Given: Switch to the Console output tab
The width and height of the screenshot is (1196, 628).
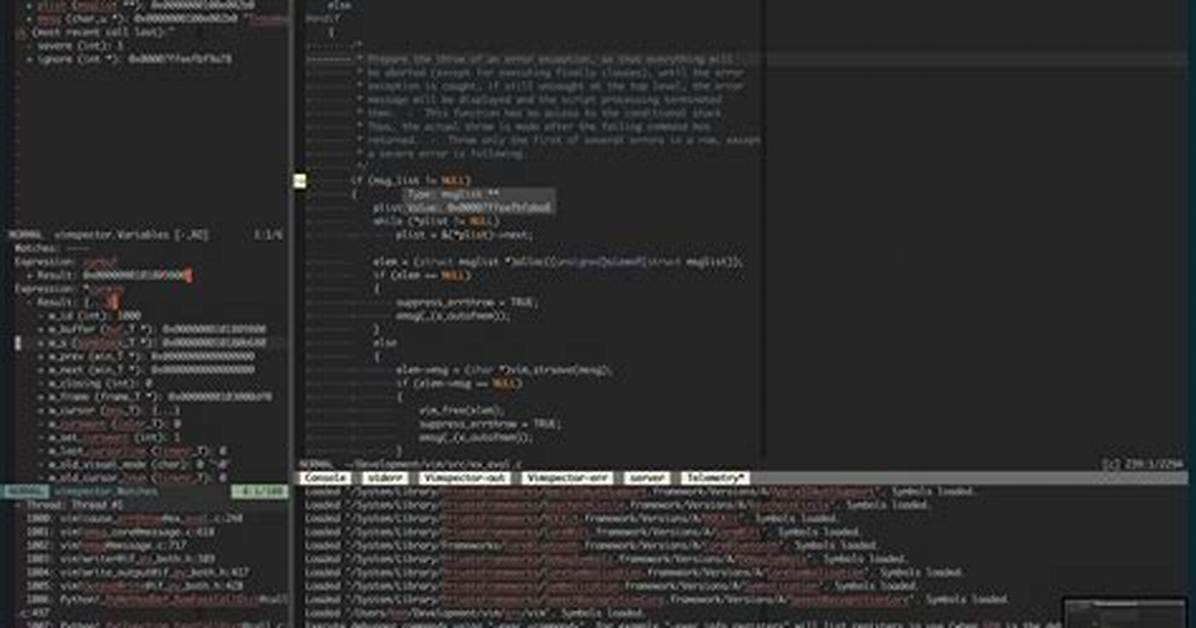Looking at the screenshot, I should 325,478.
